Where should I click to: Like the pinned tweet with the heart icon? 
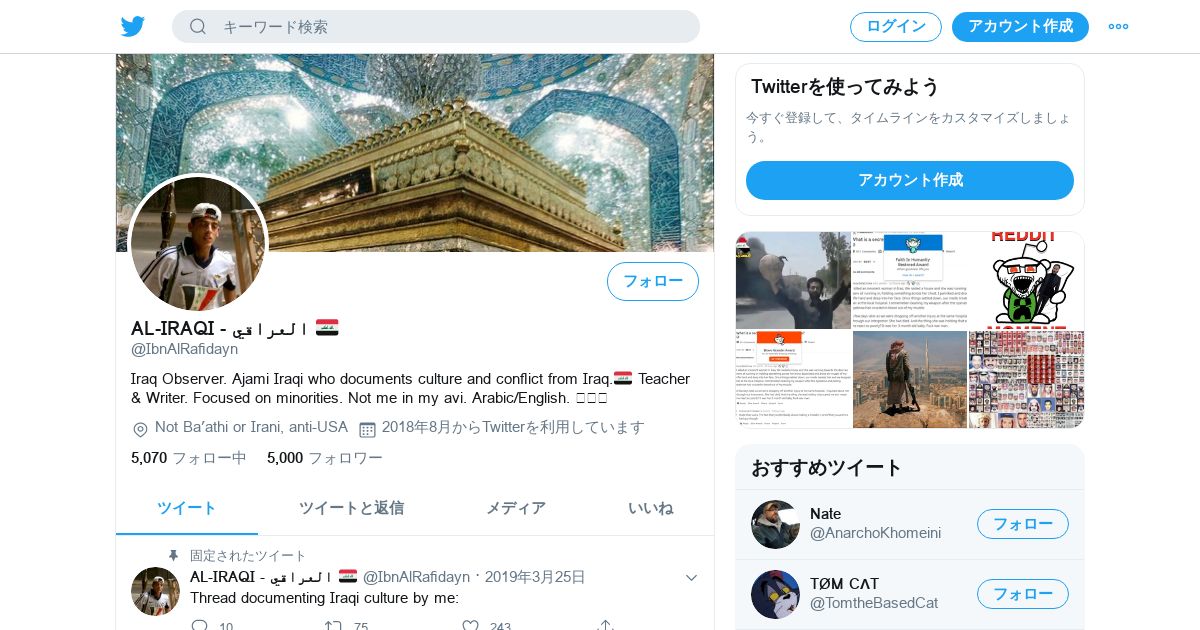pos(470,625)
